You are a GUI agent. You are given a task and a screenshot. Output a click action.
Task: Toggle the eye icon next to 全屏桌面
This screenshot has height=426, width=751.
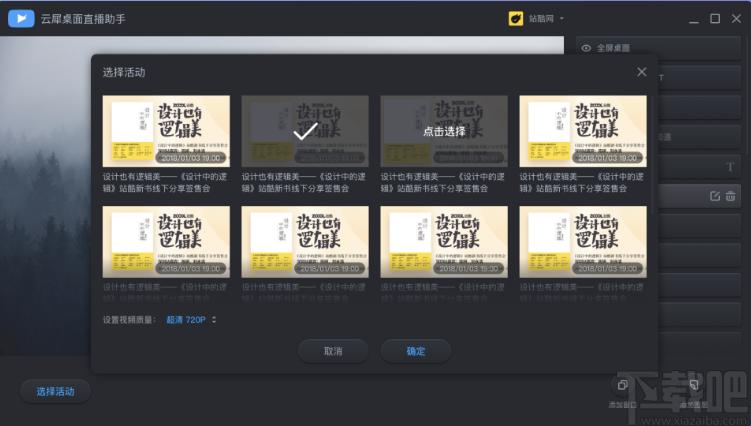point(586,47)
